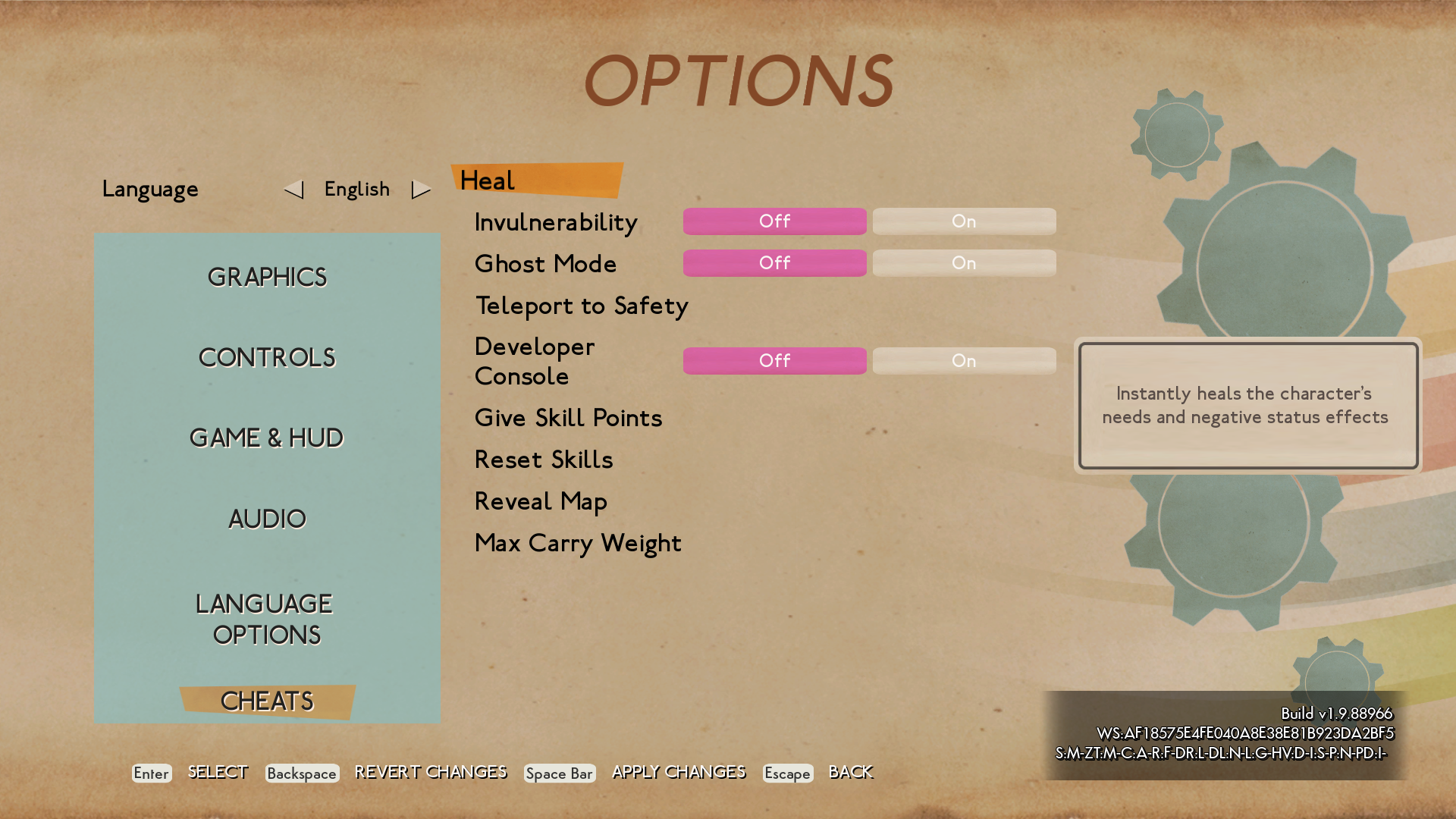Enable Invulnerability toggle to On

[x=964, y=221]
